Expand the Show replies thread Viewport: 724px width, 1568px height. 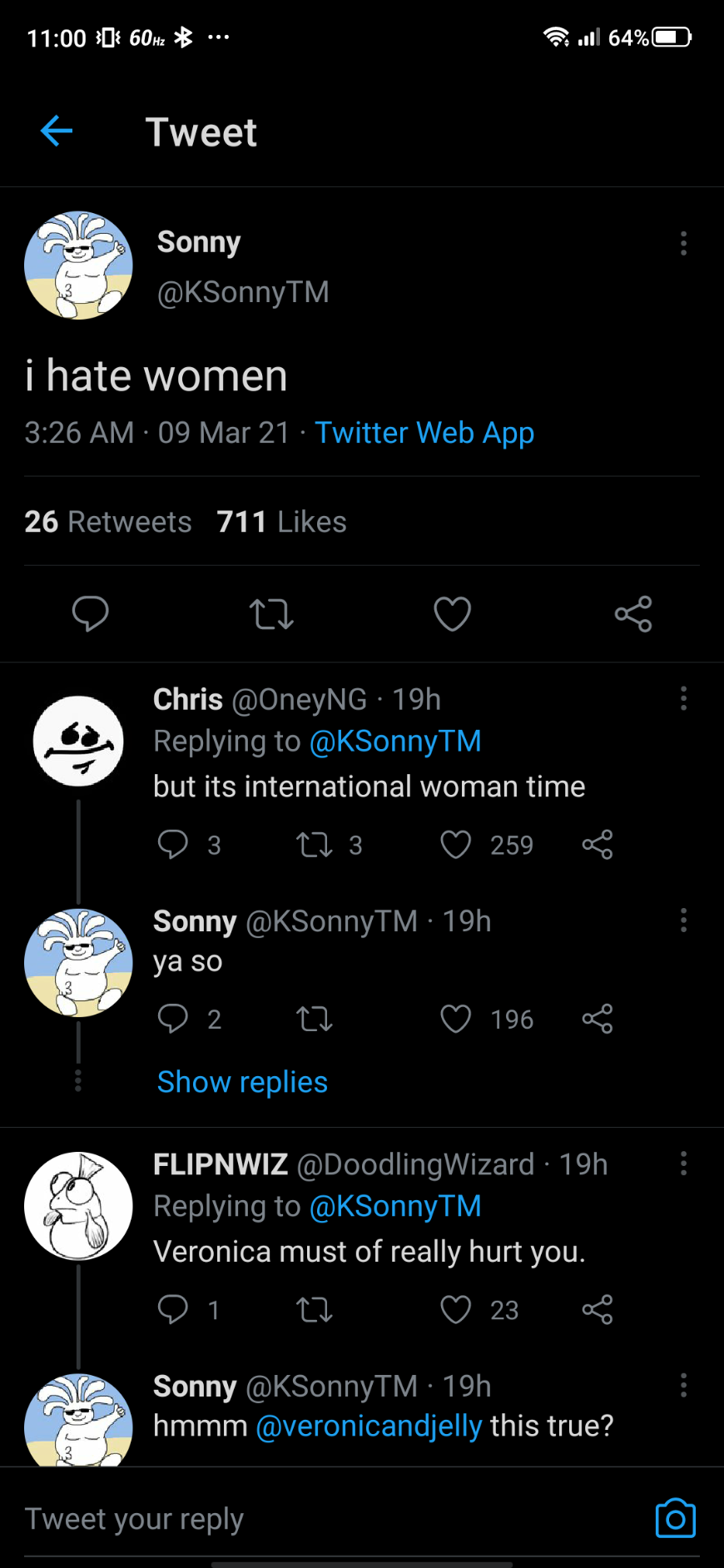242,1082
